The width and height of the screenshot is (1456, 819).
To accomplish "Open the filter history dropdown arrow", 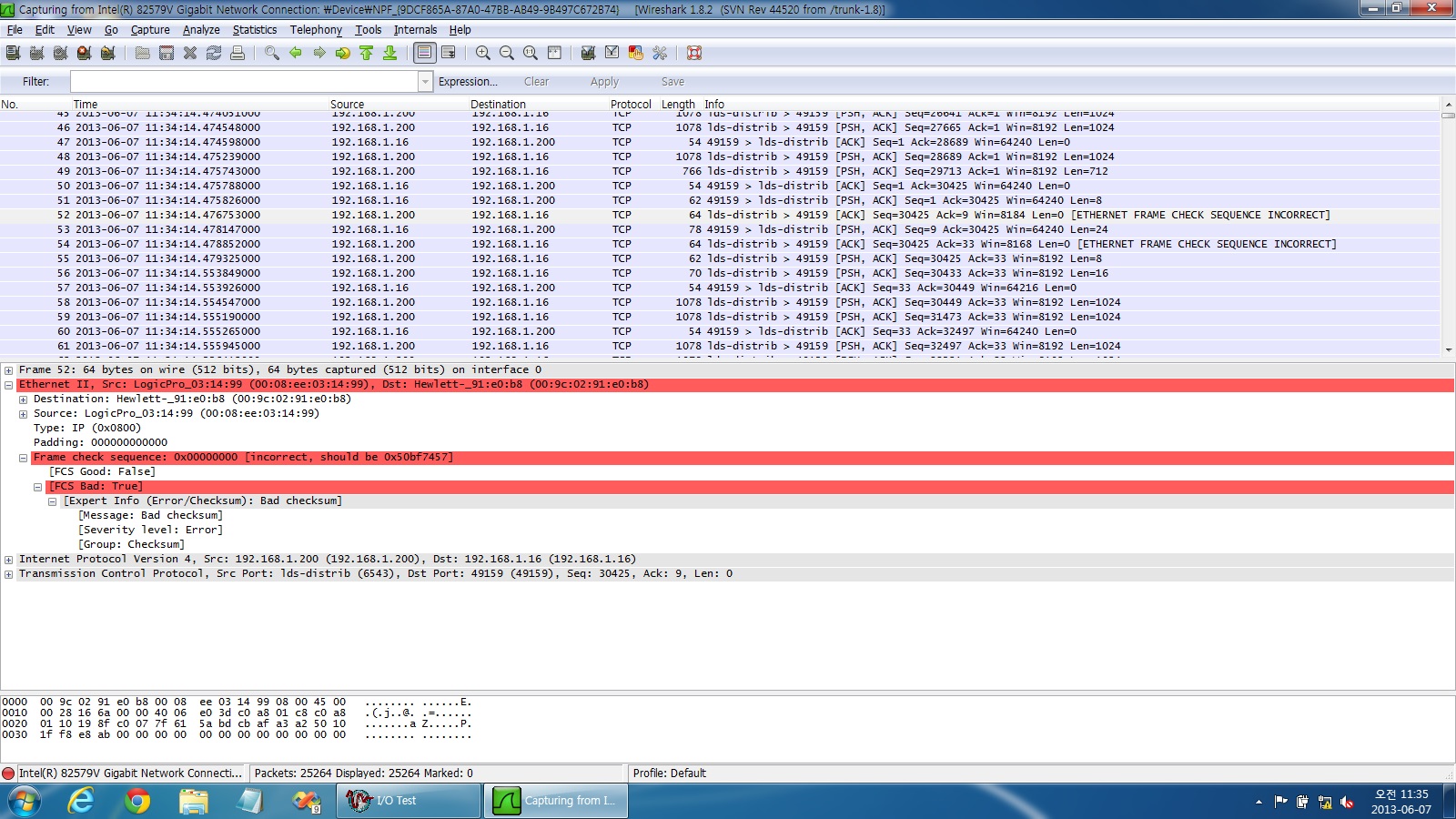I will [x=425, y=82].
